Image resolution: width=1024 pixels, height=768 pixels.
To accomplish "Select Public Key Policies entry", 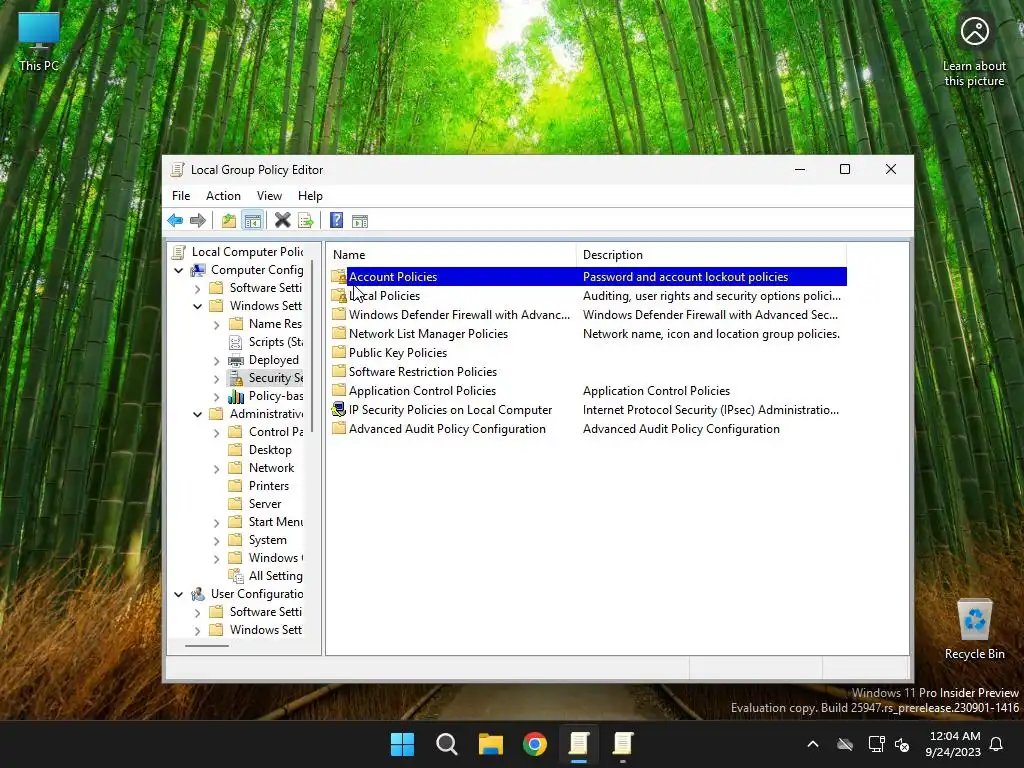I will pyautogui.click(x=398, y=353).
